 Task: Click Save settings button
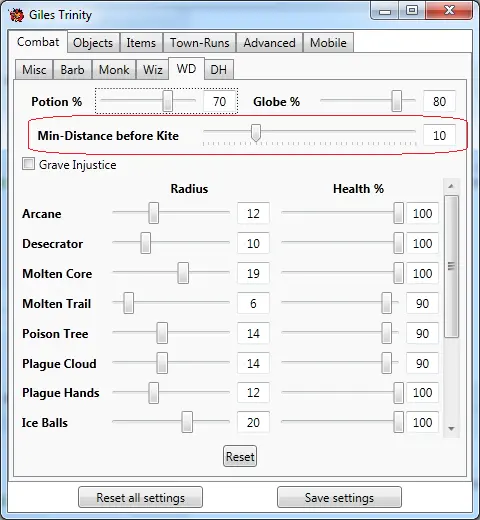339,497
